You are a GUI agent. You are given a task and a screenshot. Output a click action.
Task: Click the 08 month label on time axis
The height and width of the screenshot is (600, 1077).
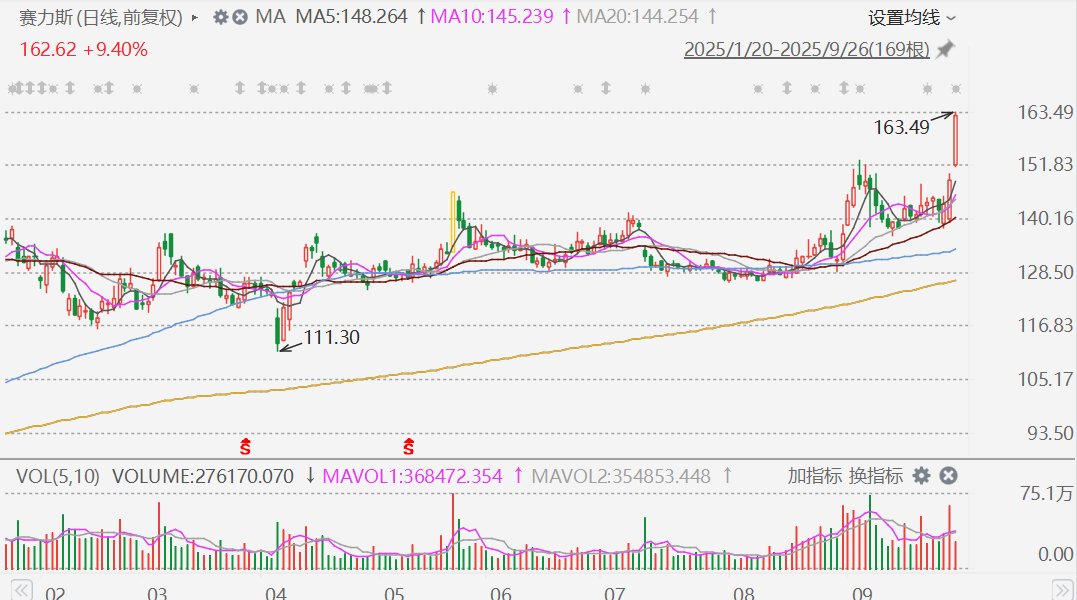[x=743, y=593]
